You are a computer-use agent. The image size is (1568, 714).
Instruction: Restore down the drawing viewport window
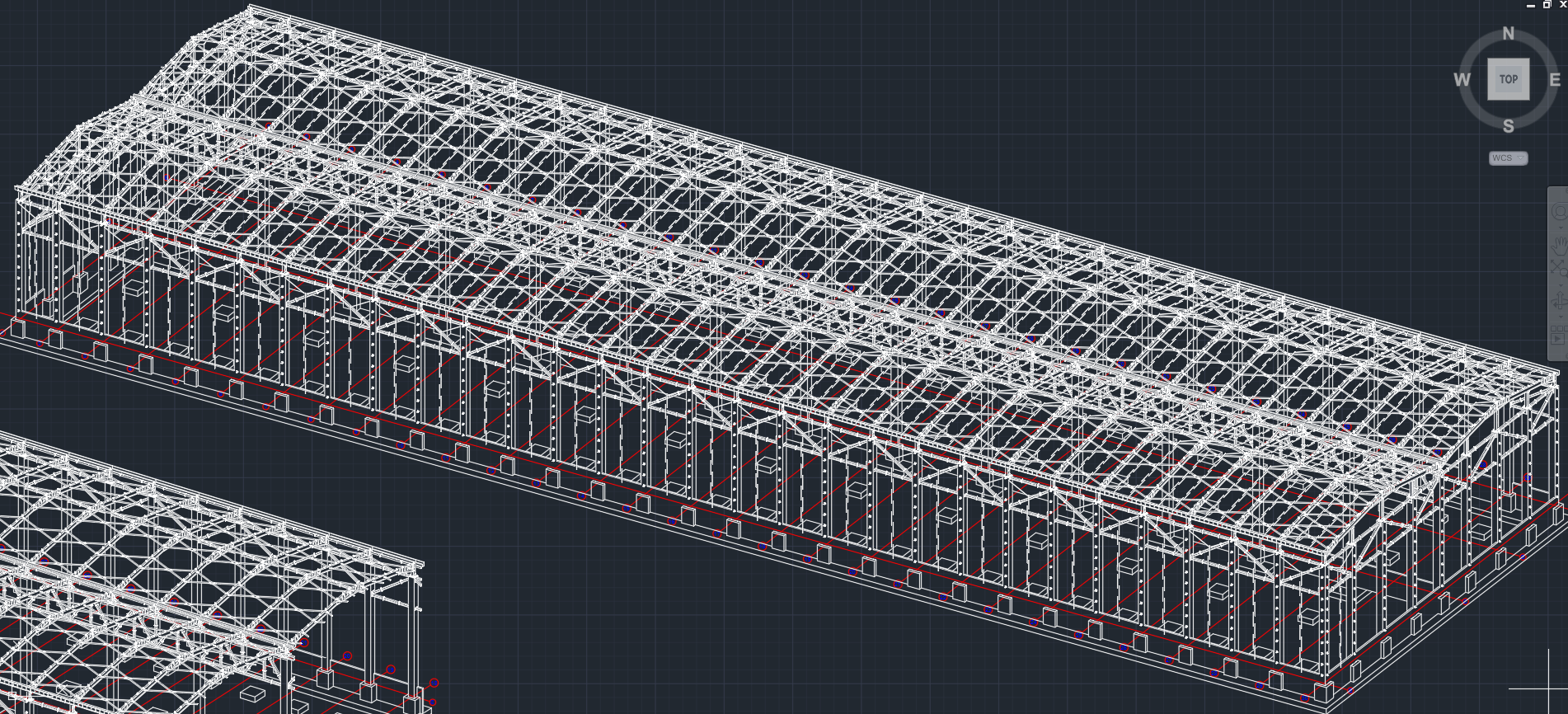tap(1547, 5)
